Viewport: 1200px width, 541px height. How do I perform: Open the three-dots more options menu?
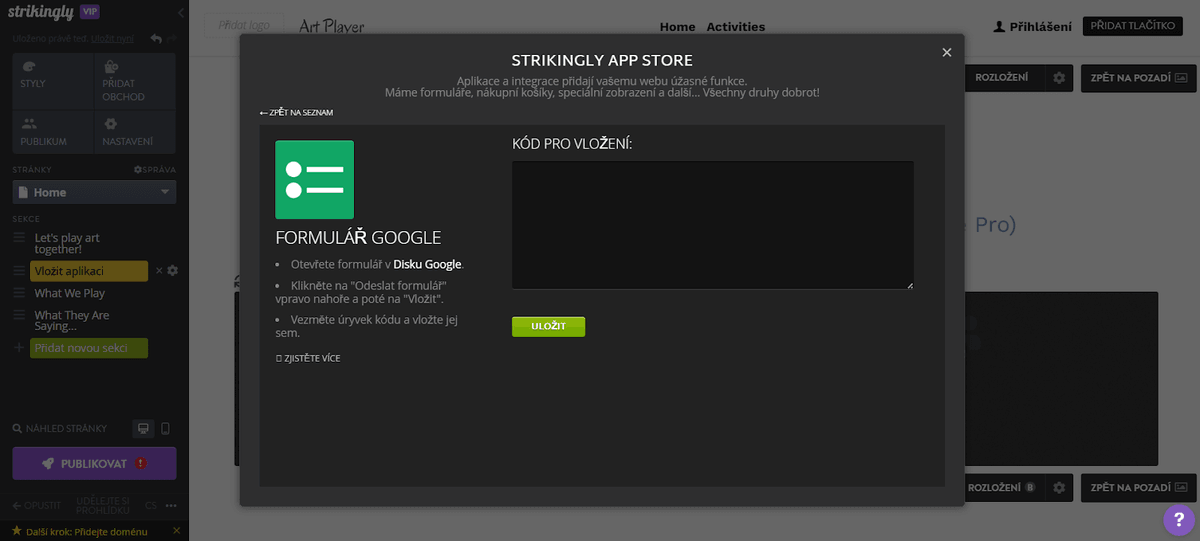(172, 505)
